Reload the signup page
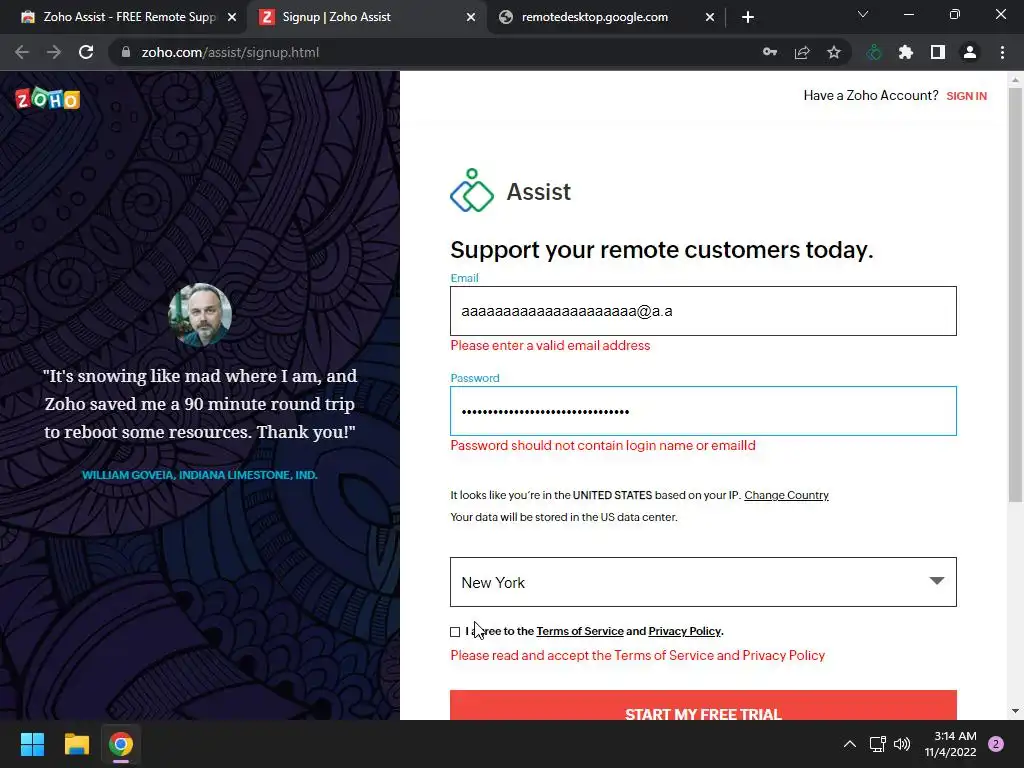This screenshot has height=768, width=1024. point(86,52)
